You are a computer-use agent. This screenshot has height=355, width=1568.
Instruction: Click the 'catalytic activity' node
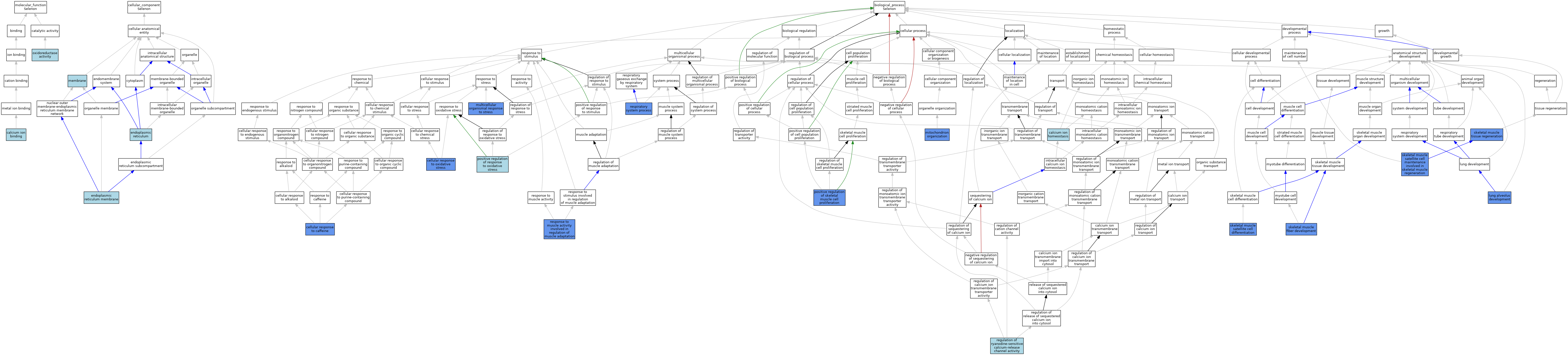click(x=45, y=31)
